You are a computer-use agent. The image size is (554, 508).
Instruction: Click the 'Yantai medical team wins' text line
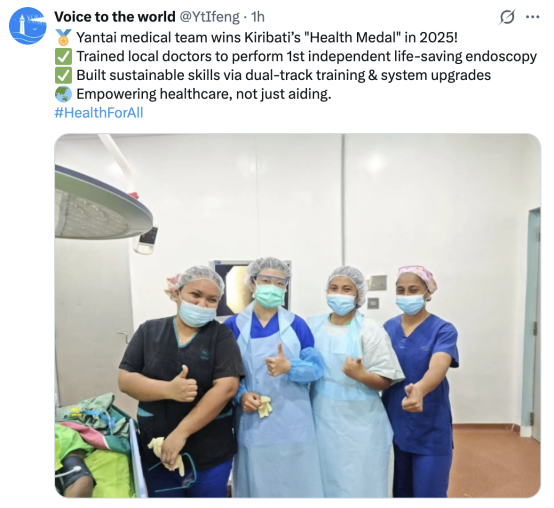267,37
